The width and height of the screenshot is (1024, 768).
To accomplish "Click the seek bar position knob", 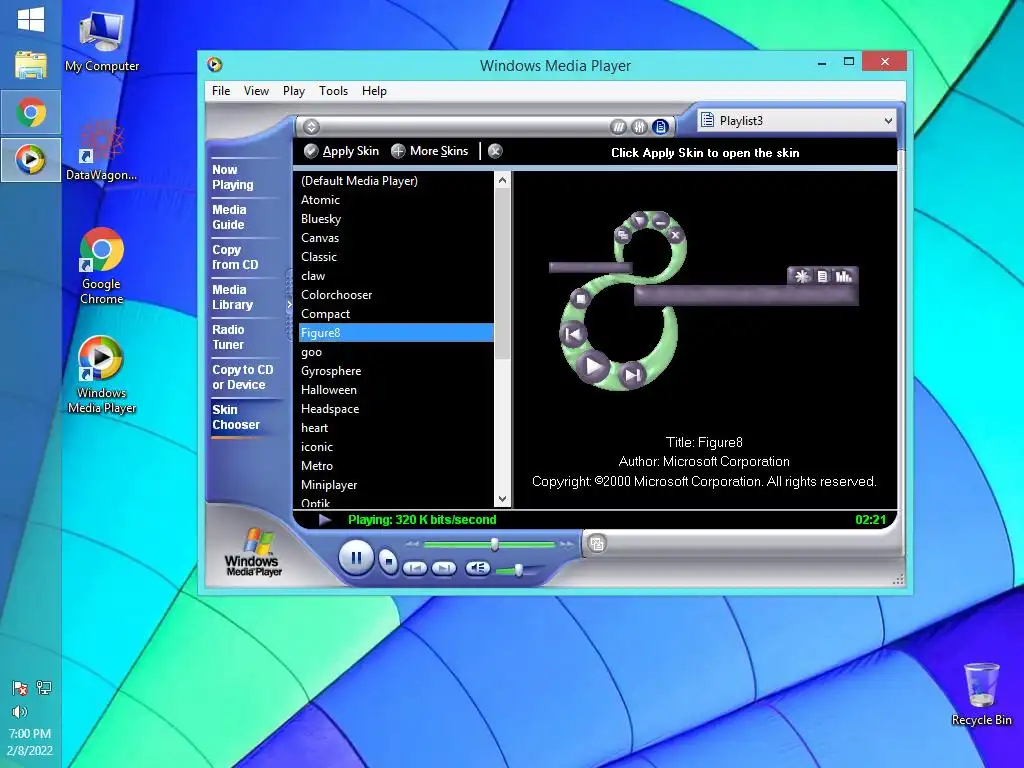I will (494, 544).
